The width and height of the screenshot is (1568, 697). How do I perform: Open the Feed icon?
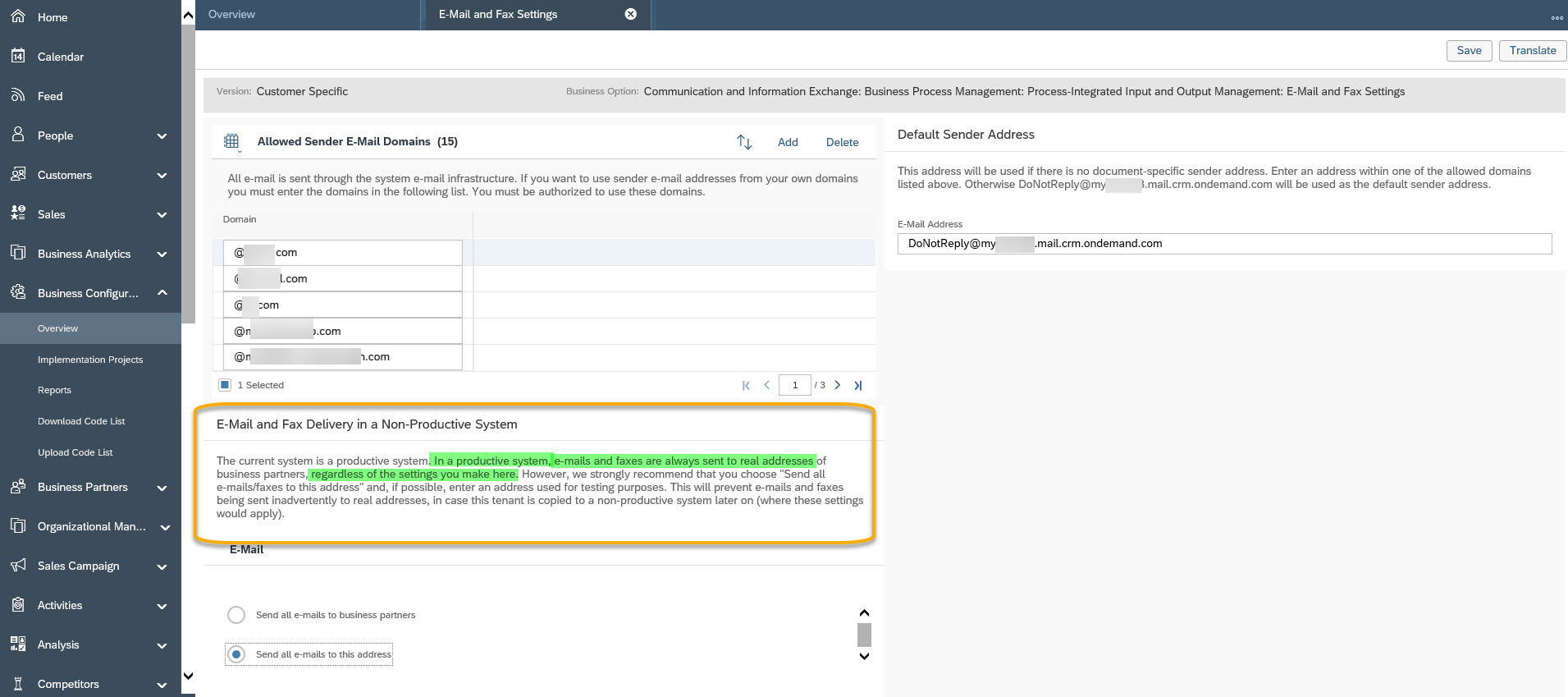point(17,95)
